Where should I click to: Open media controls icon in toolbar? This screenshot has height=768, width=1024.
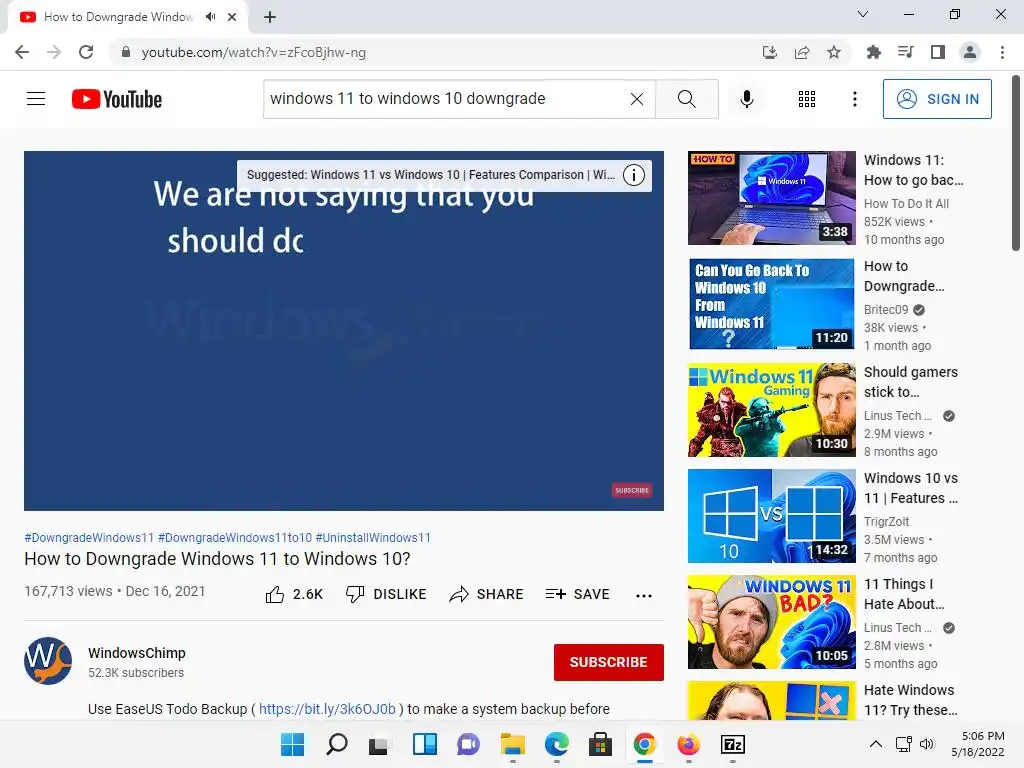coord(905,52)
